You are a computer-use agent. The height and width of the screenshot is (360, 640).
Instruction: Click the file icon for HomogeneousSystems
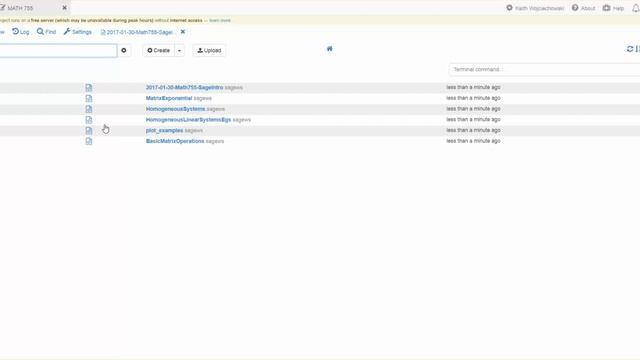point(89,109)
